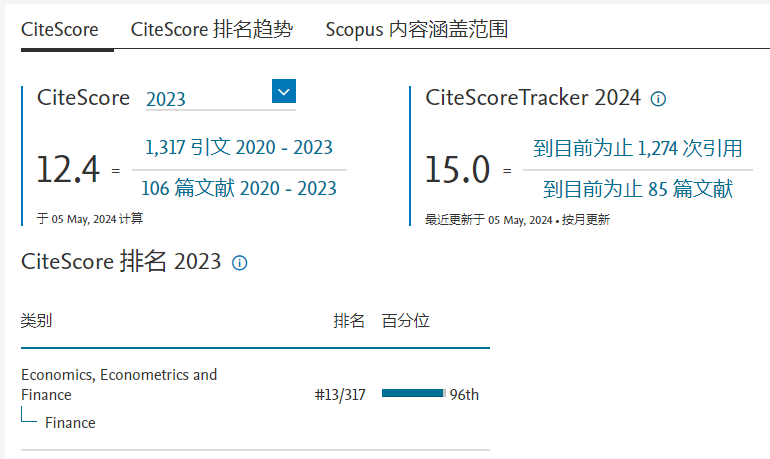Go to Scopus 内容涵盖范围 tab
The image size is (770, 459).
tap(417, 30)
